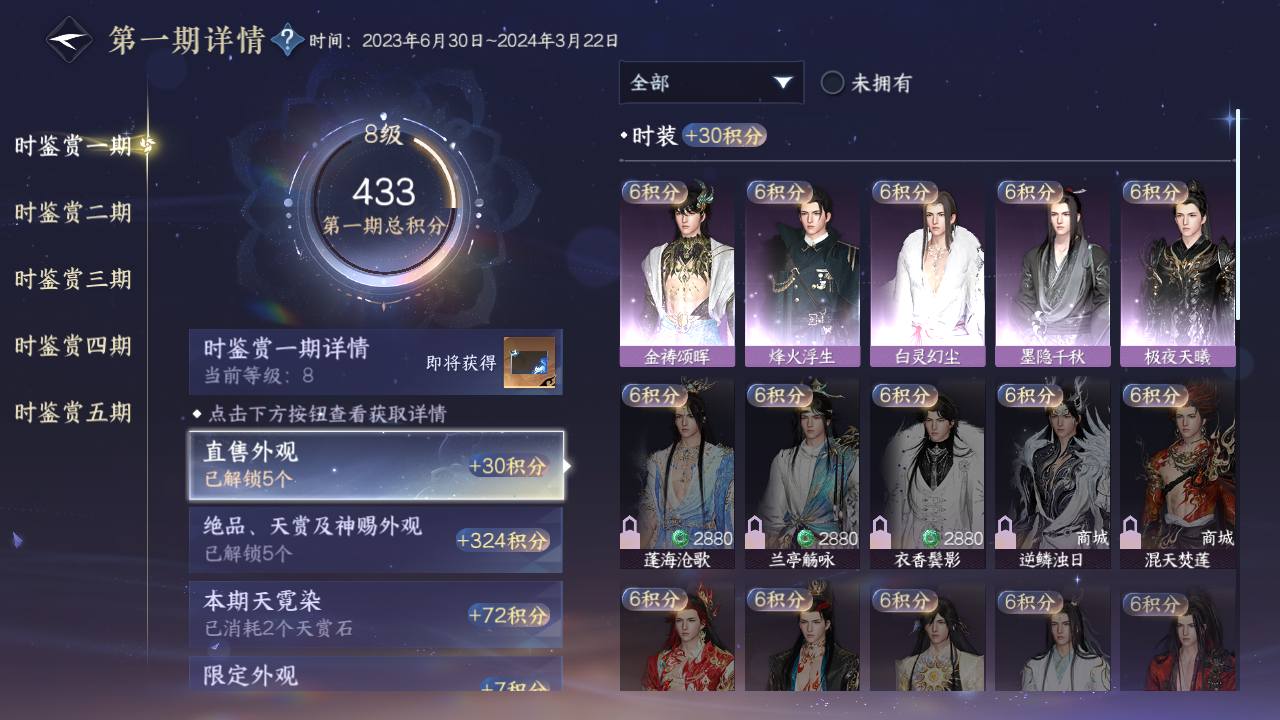Expand the 直售外观 details entry

pos(376,465)
